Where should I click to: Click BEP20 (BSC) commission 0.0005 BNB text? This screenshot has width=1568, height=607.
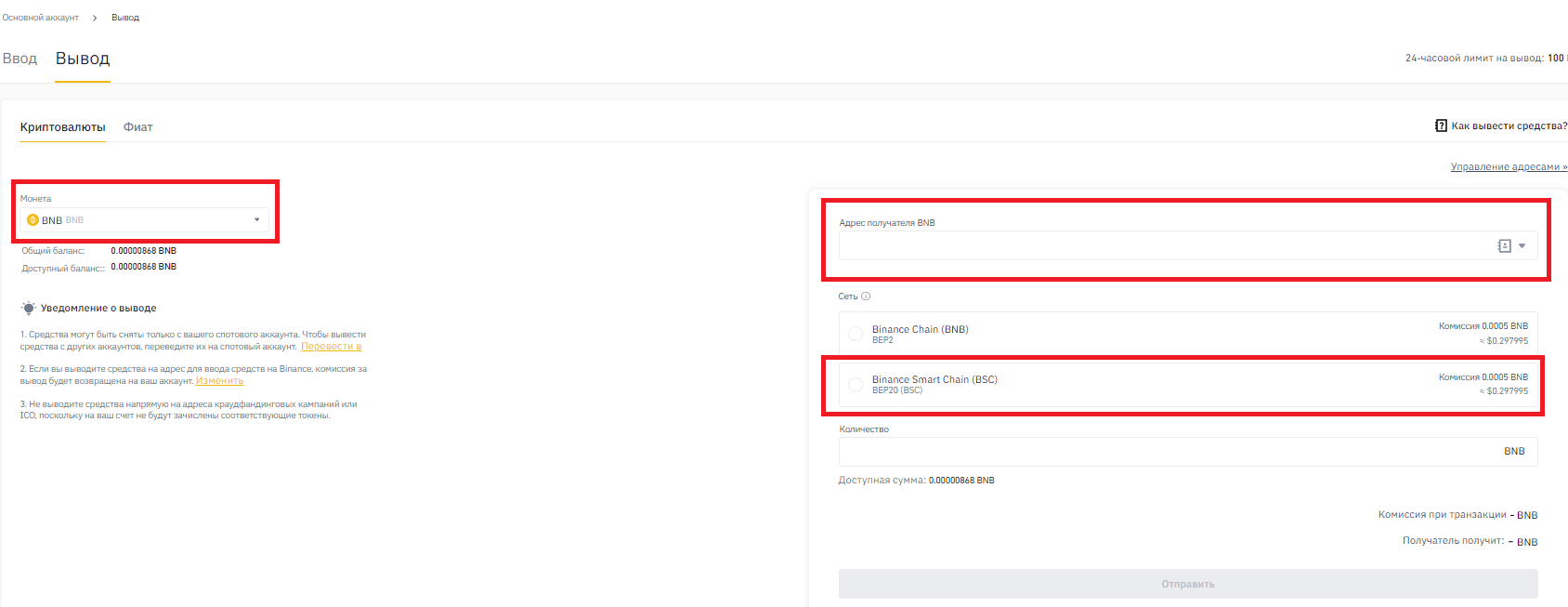1483,376
